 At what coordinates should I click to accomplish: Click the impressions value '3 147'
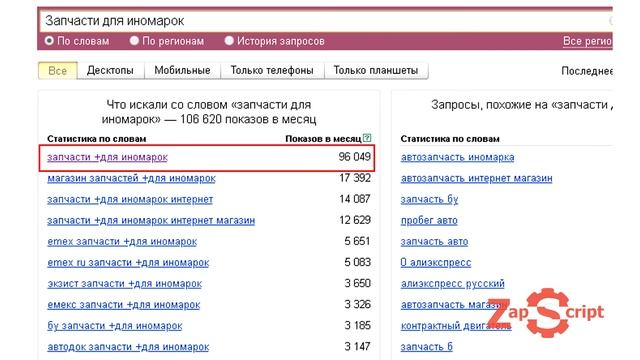point(357,347)
